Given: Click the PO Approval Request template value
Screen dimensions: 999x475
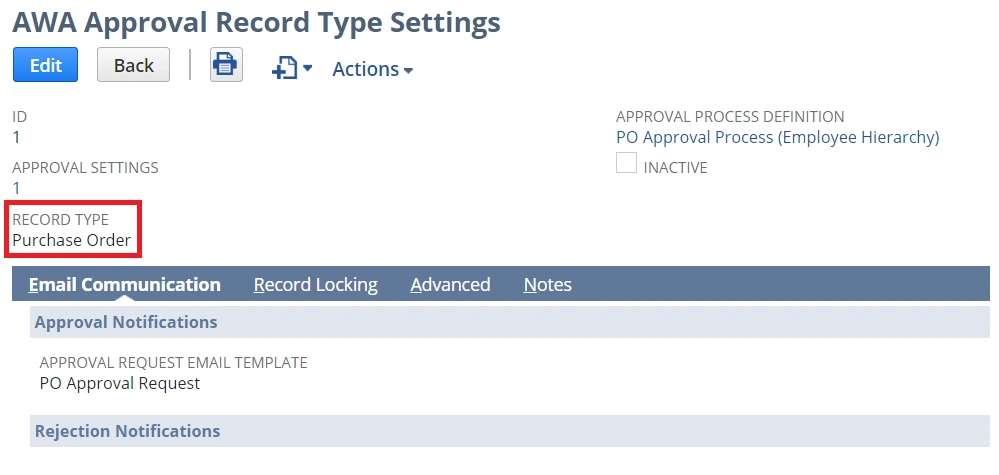Looking at the screenshot, I should click(120, 383).
